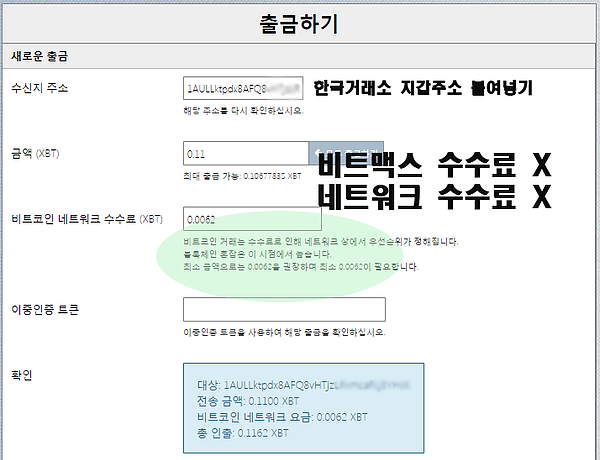Screen dimensions: 600x460
Task: Click the 출금하기 page title
Action: coord(299,25)
